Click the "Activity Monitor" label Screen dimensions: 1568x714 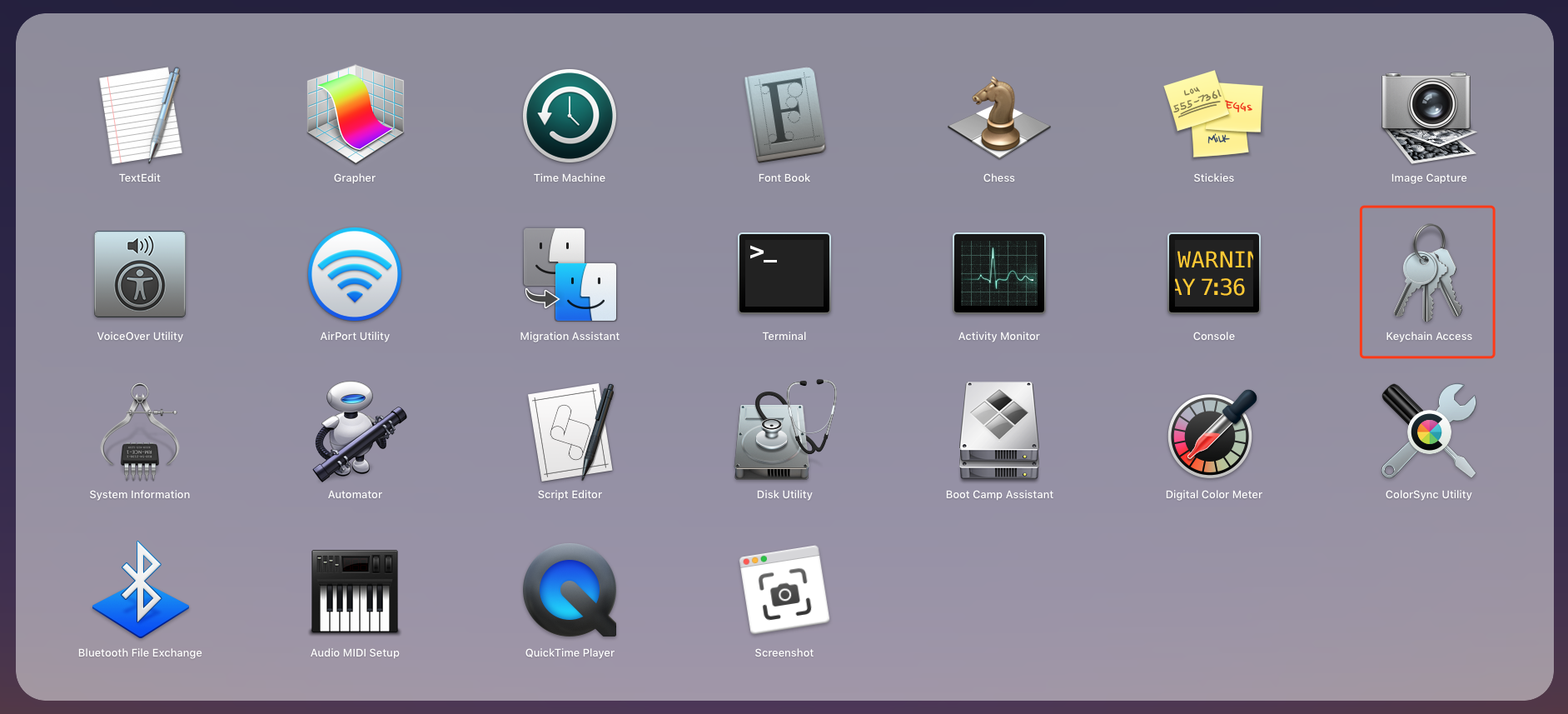tap(999, 337)
